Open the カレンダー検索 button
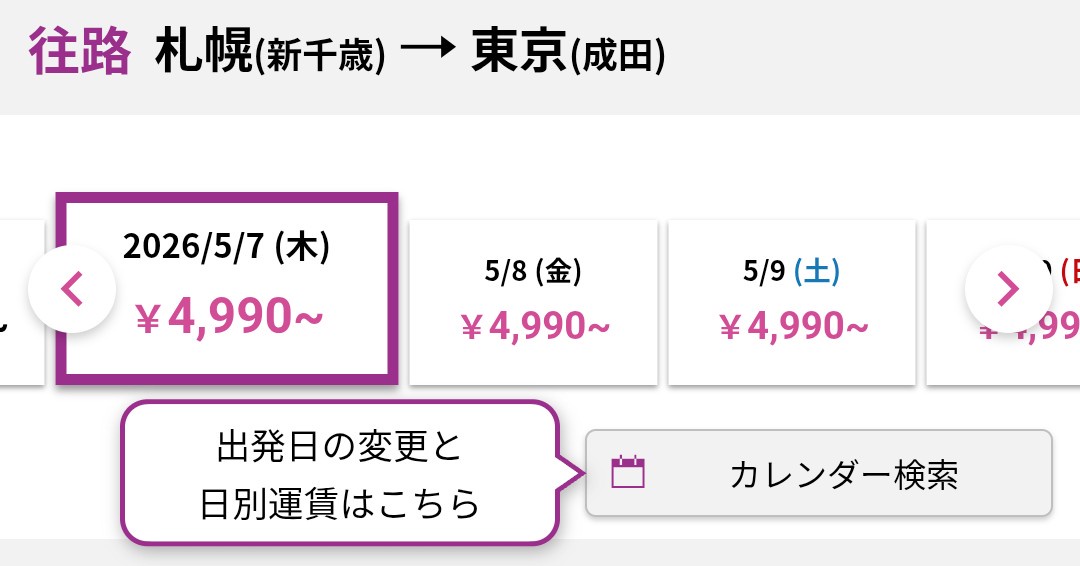Image resolution: width=1080 pixels, height=566 pixels. pyautogui.click(x=818, y=473)
